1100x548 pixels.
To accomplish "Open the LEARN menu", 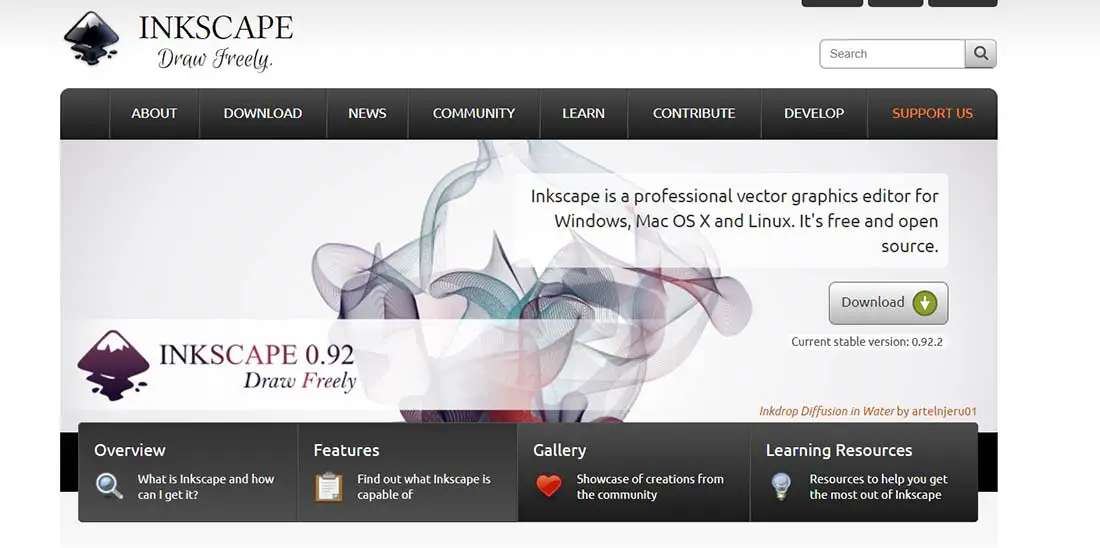I will click(584, 114).
